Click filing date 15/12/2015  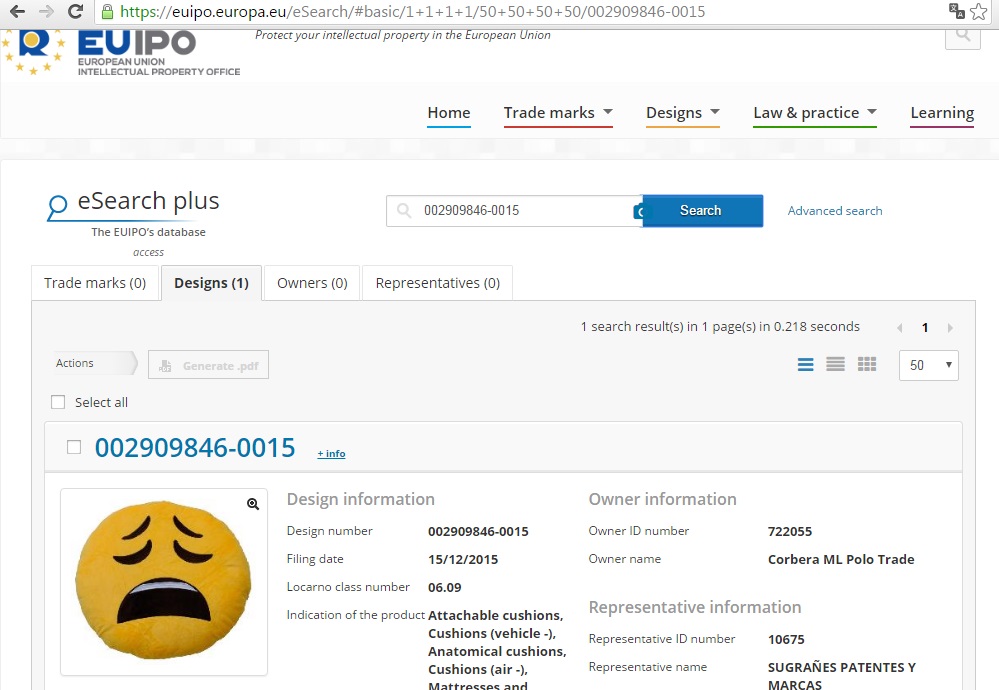(x=463, y=559)
